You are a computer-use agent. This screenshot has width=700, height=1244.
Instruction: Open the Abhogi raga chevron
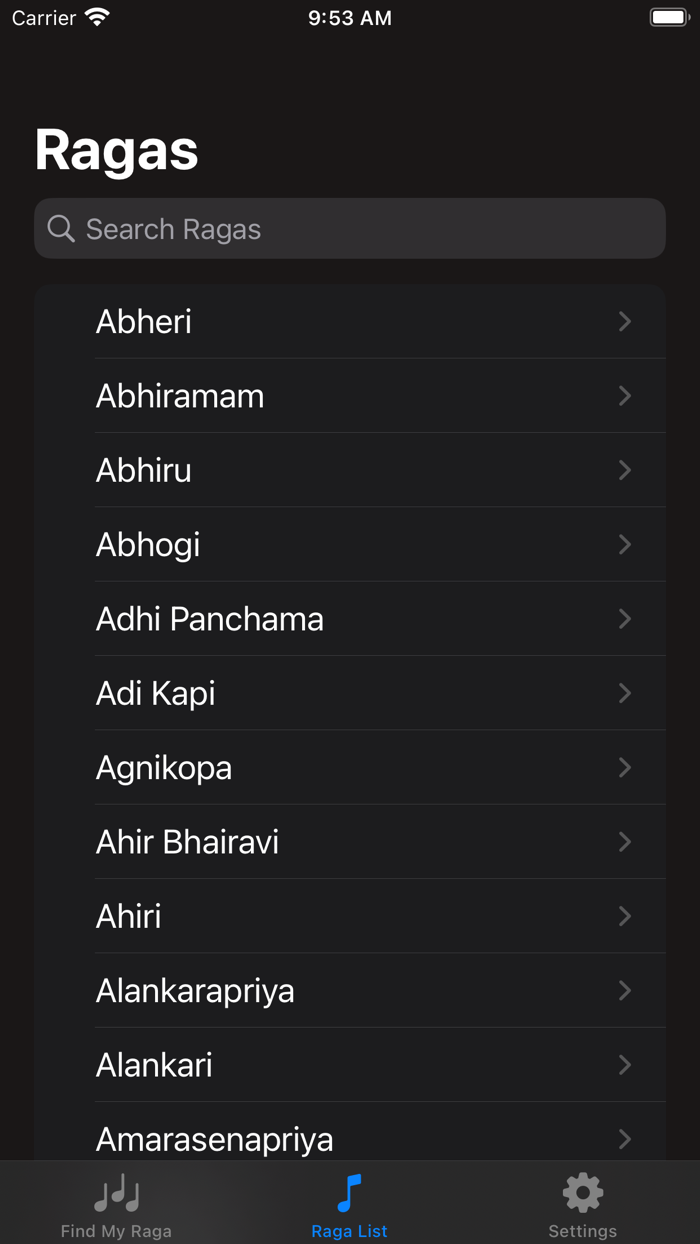click(624, 544)
